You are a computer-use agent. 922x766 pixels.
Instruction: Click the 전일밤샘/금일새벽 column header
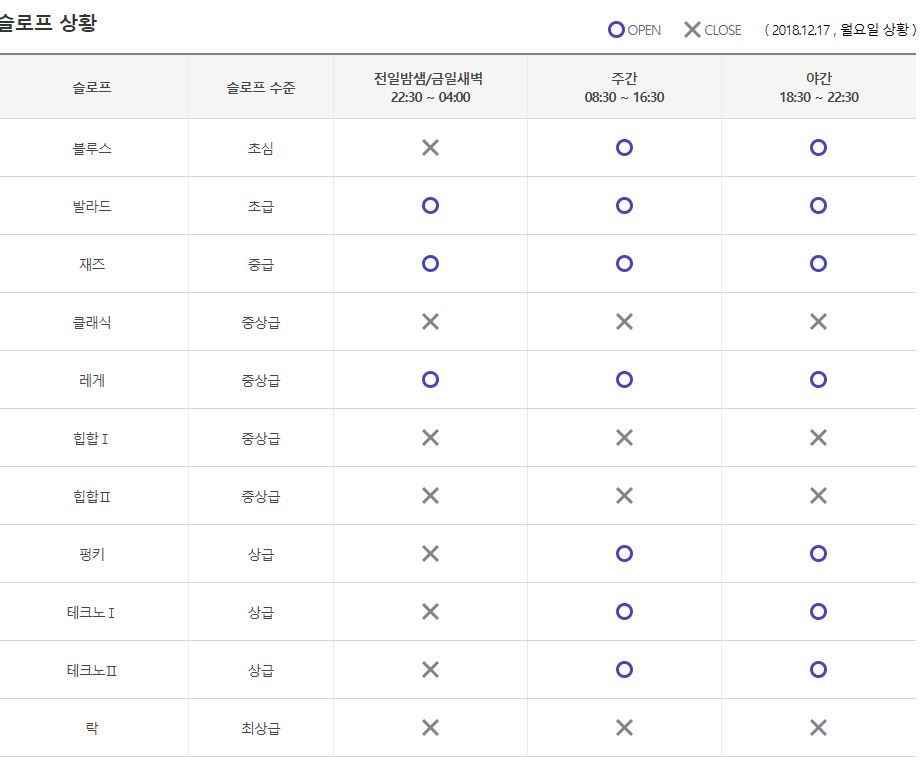click(x=430, y=88)
